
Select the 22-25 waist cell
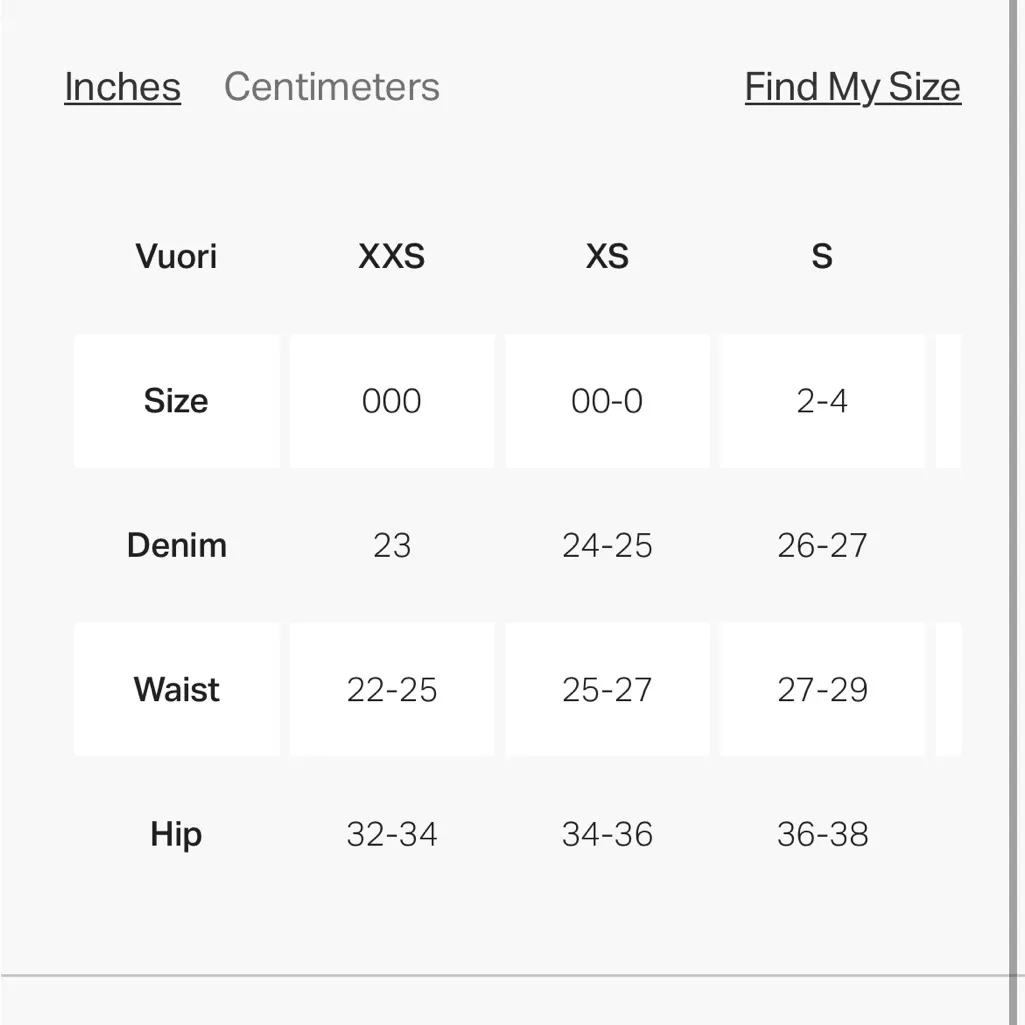click(x=391, y=689)
